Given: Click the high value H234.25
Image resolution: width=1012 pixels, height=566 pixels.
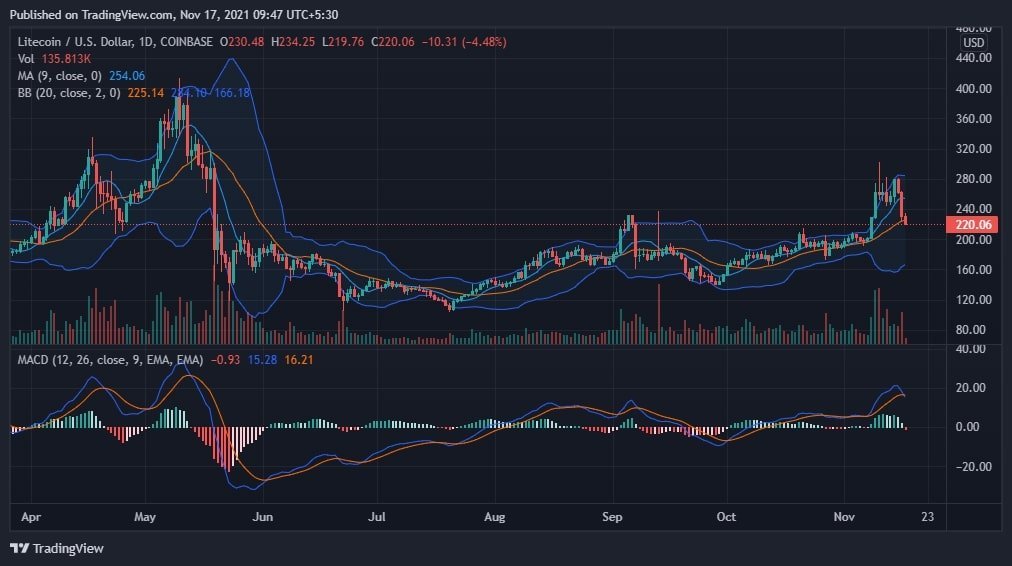Looking at the screenshot, I should point(292,42).
